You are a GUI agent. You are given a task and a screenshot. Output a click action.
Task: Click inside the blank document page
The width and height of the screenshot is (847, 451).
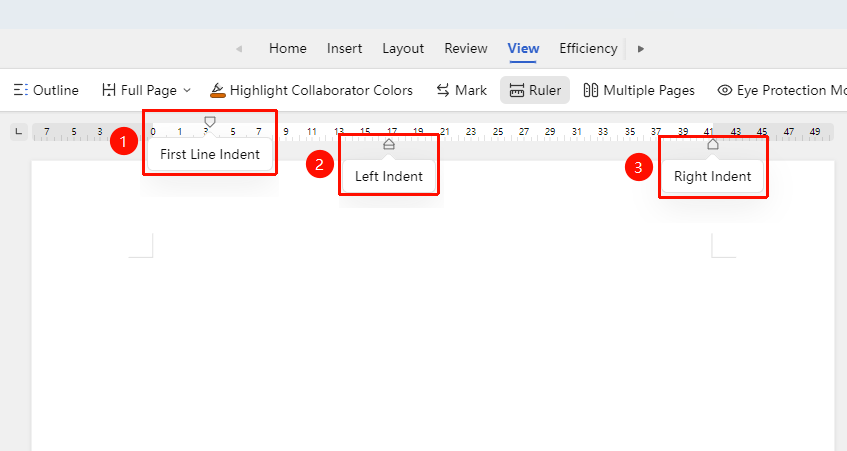point(432,305)
